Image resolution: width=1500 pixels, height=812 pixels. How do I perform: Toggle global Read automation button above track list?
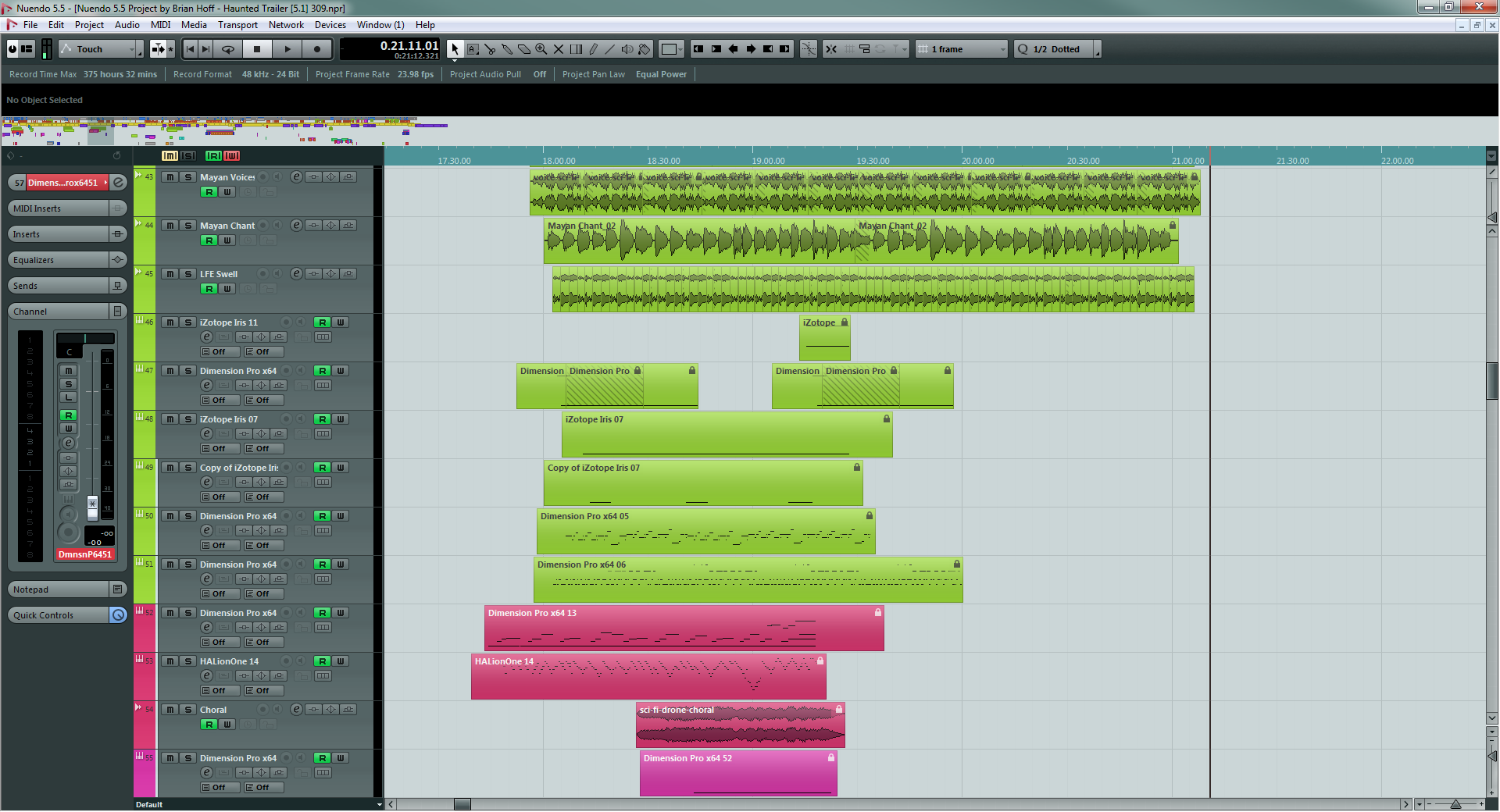(x=213, y=156)
